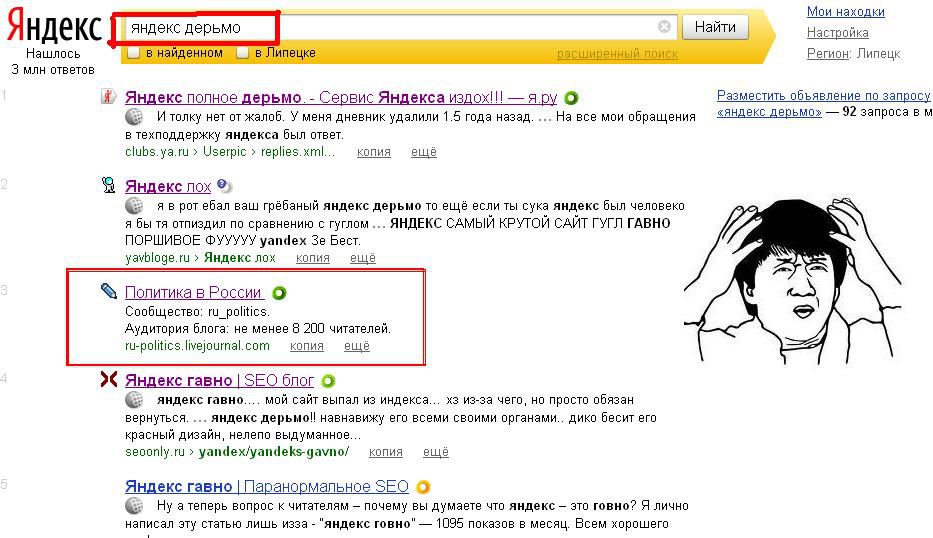933x538 pixels.
Task: Open 'Настройка' link
Action: pos(837,33)
